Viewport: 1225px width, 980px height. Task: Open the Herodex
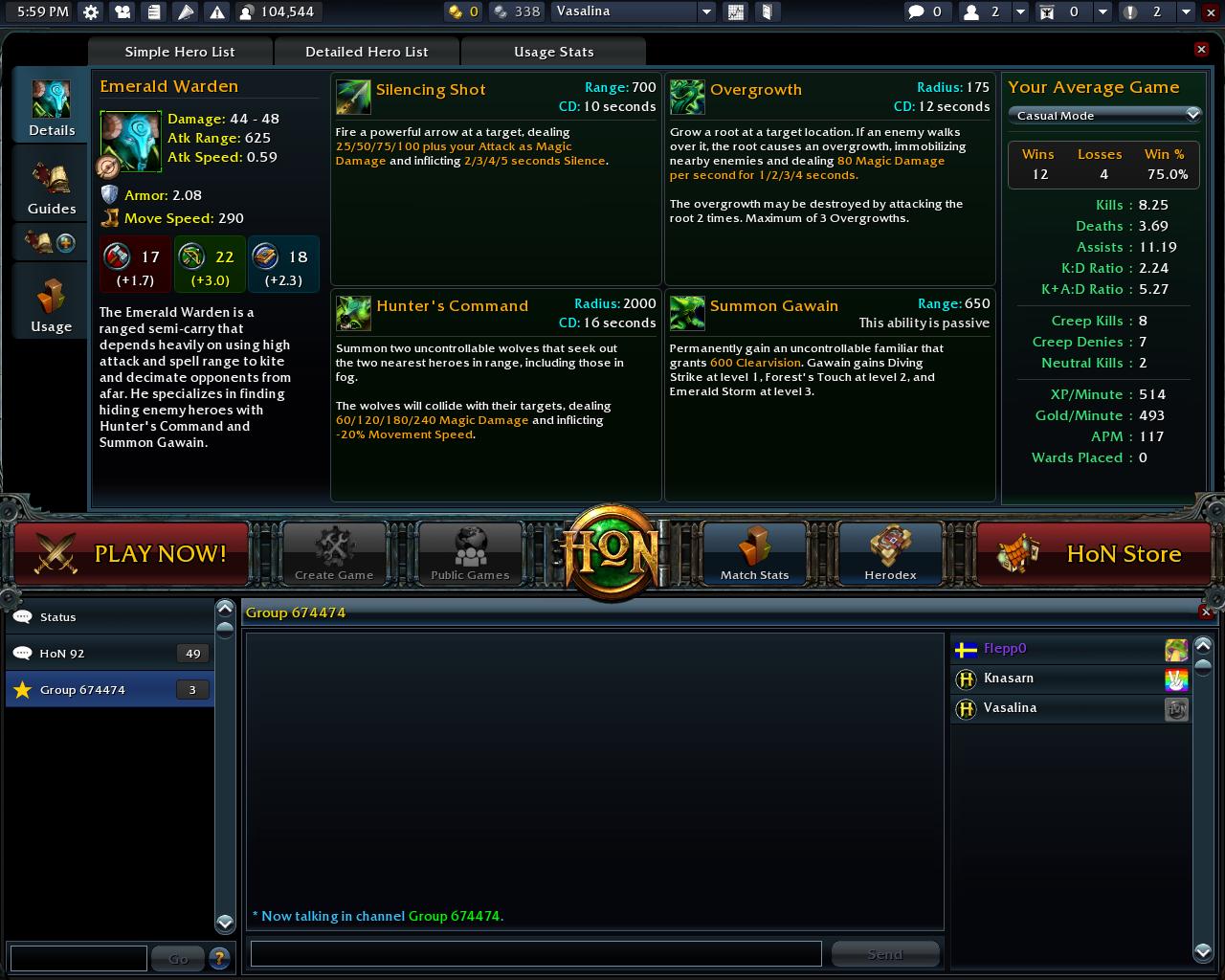pyautogui.click(x=890, y=553)
